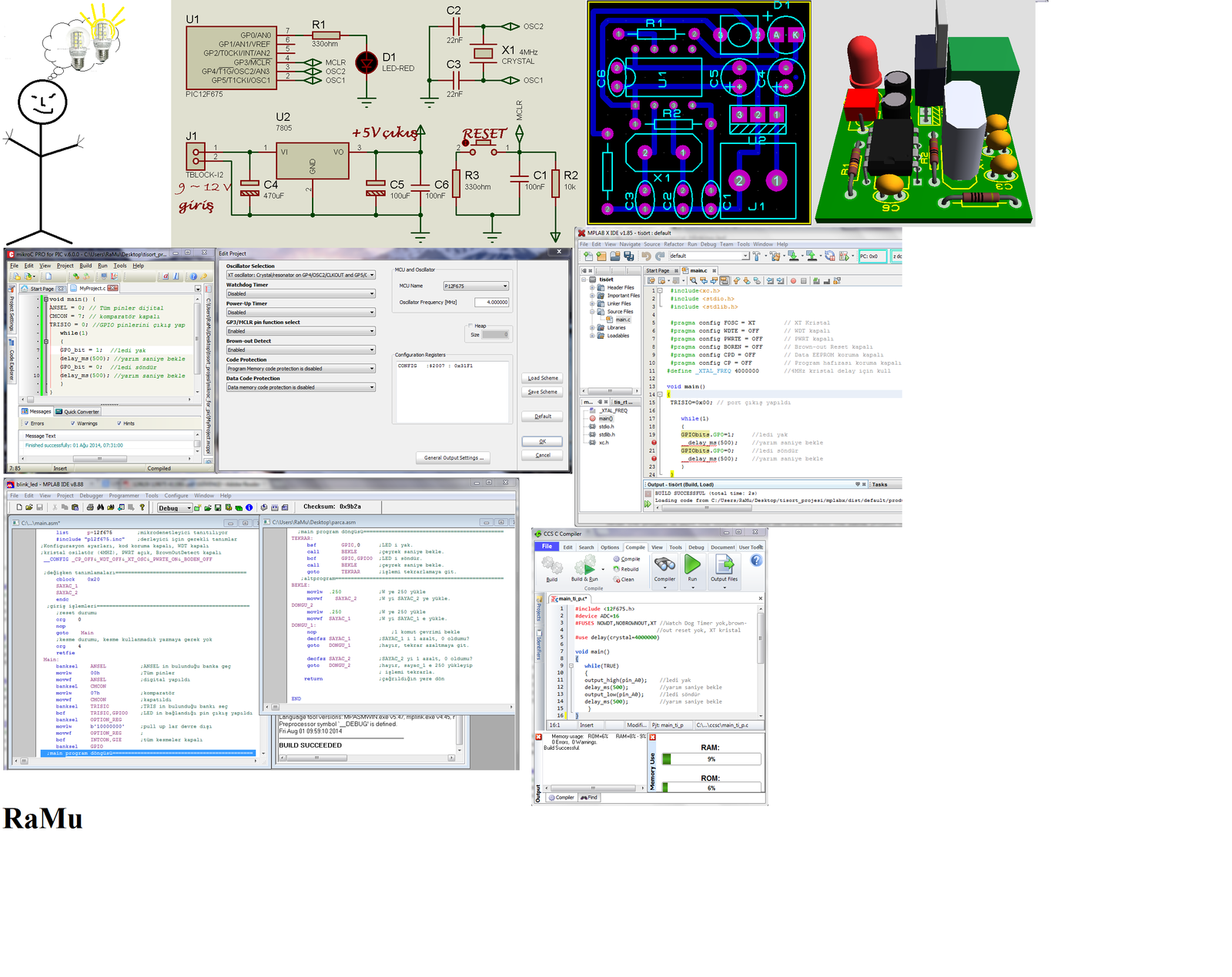
Task: Open Debug configuration dropdown in MPLAB IDE v8.88
Action: 175,508
